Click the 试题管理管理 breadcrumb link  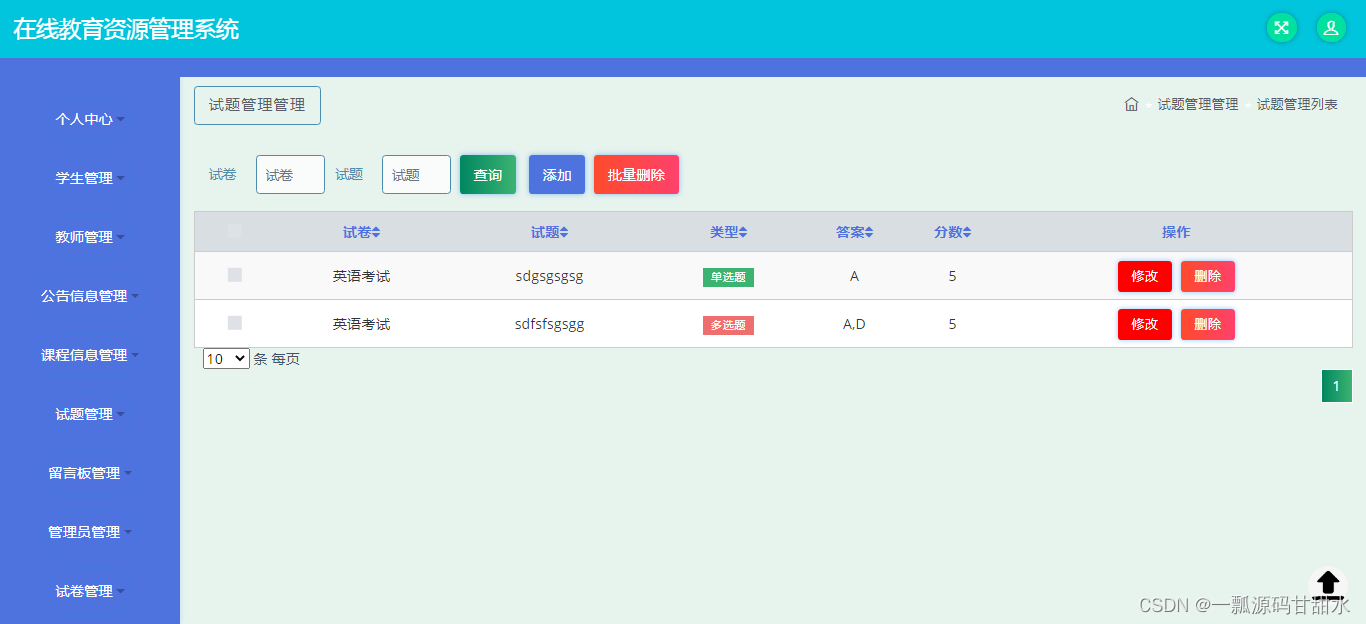[1198, 104]
